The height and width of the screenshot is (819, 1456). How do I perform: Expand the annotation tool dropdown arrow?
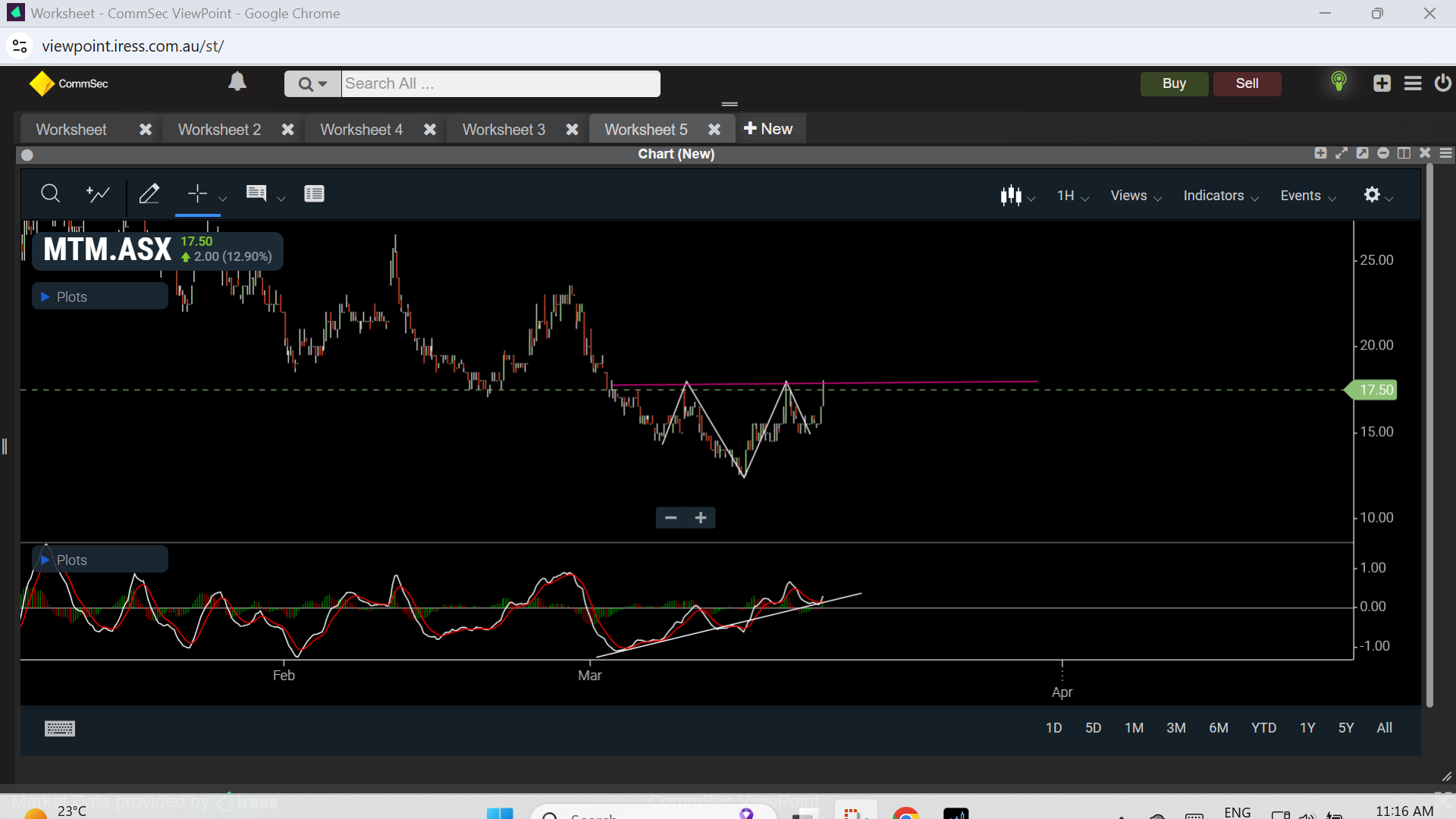[x=281, y=199]
